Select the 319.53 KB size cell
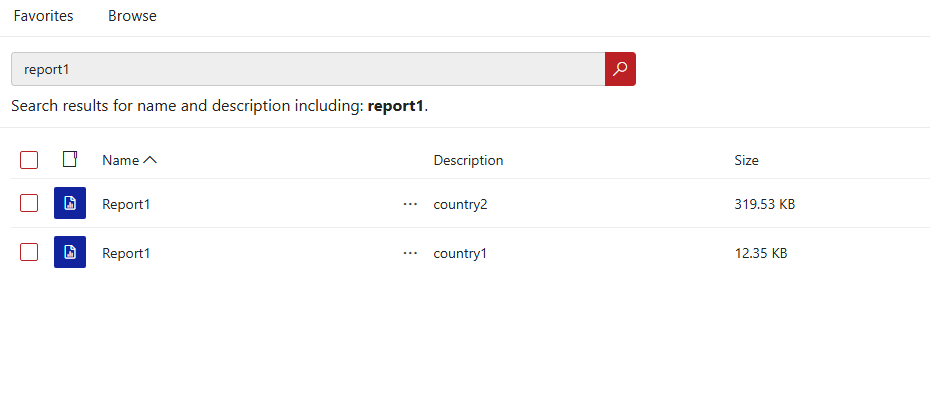The image size is (930, 393). (765, 205)
